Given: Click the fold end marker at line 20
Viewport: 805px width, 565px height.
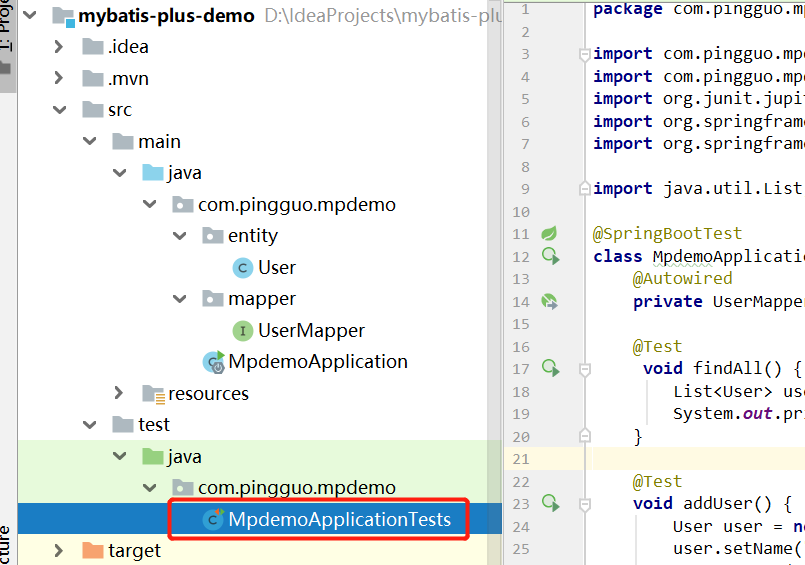Looking at the screenshot, I should click(x=584, y=436).
